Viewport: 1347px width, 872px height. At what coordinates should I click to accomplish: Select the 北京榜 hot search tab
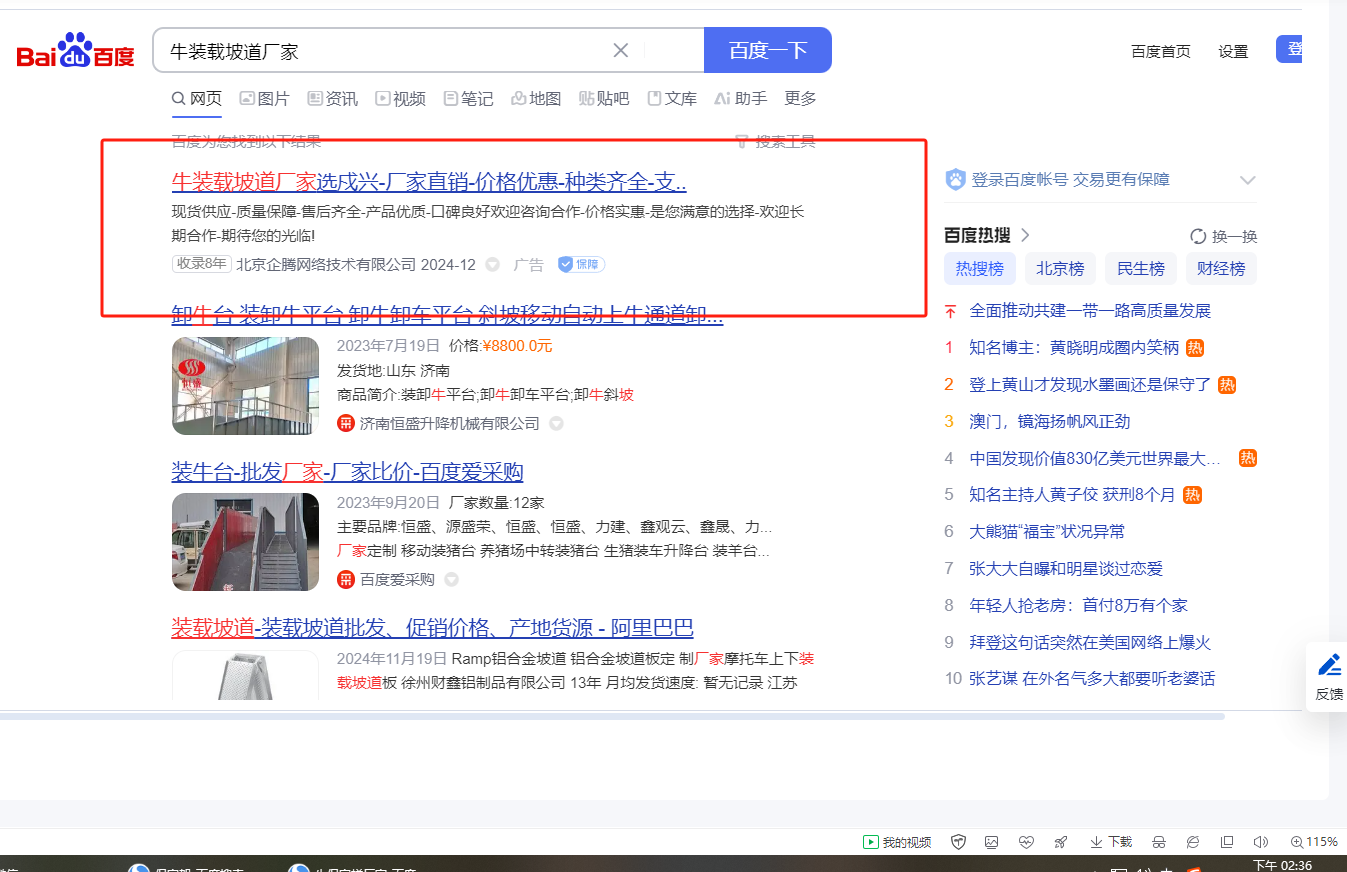point(1060,269)
